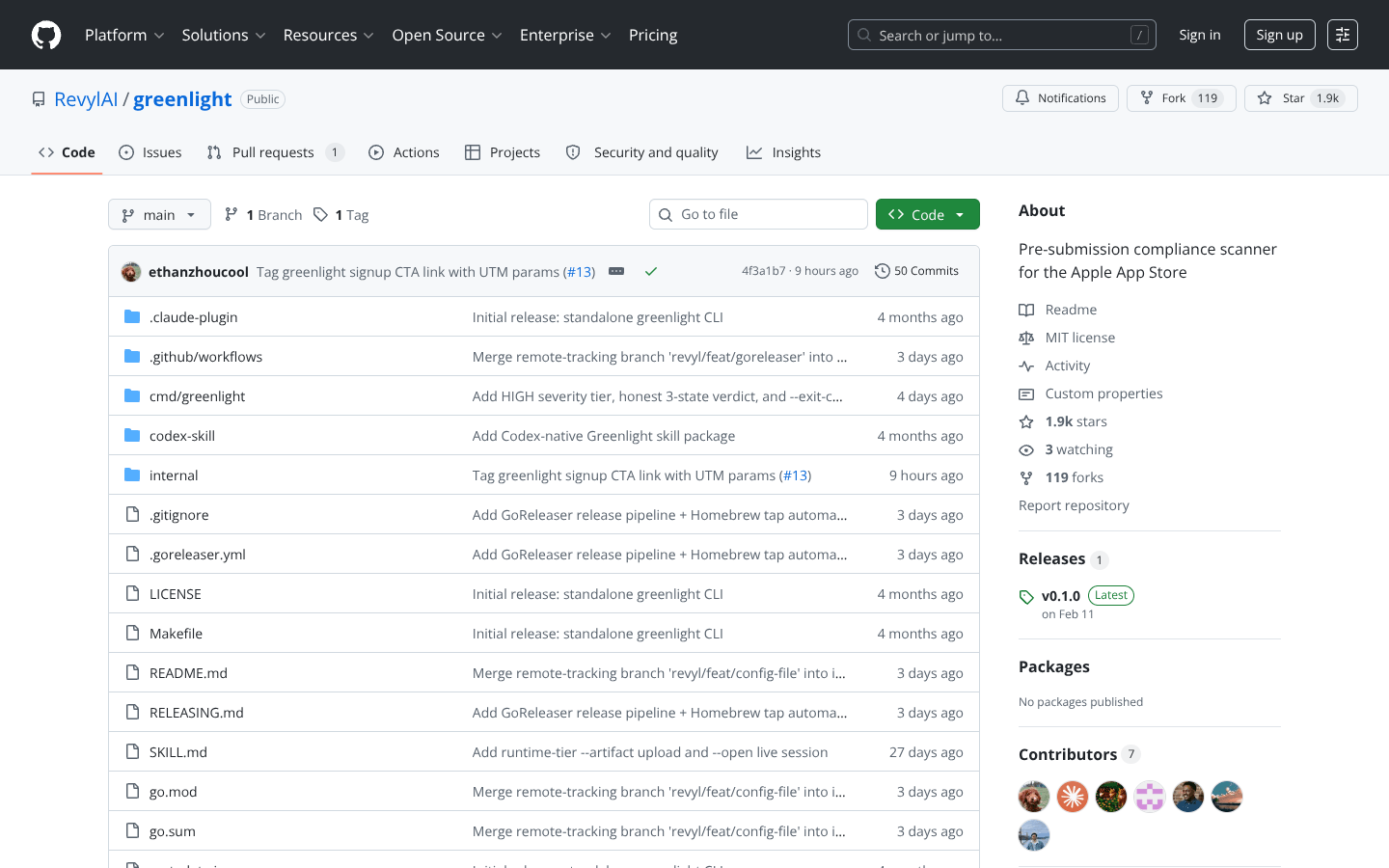
Task: Click the eye icon beside watching count
Action: (1026, 449)
